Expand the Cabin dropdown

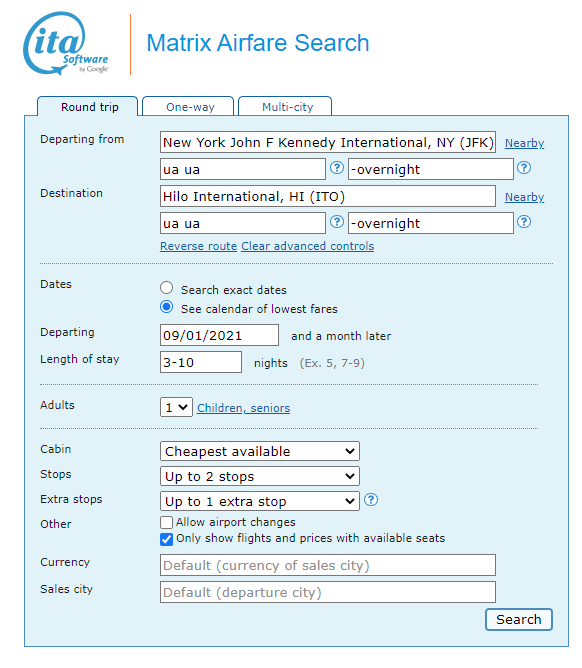(x=260, y=451)
